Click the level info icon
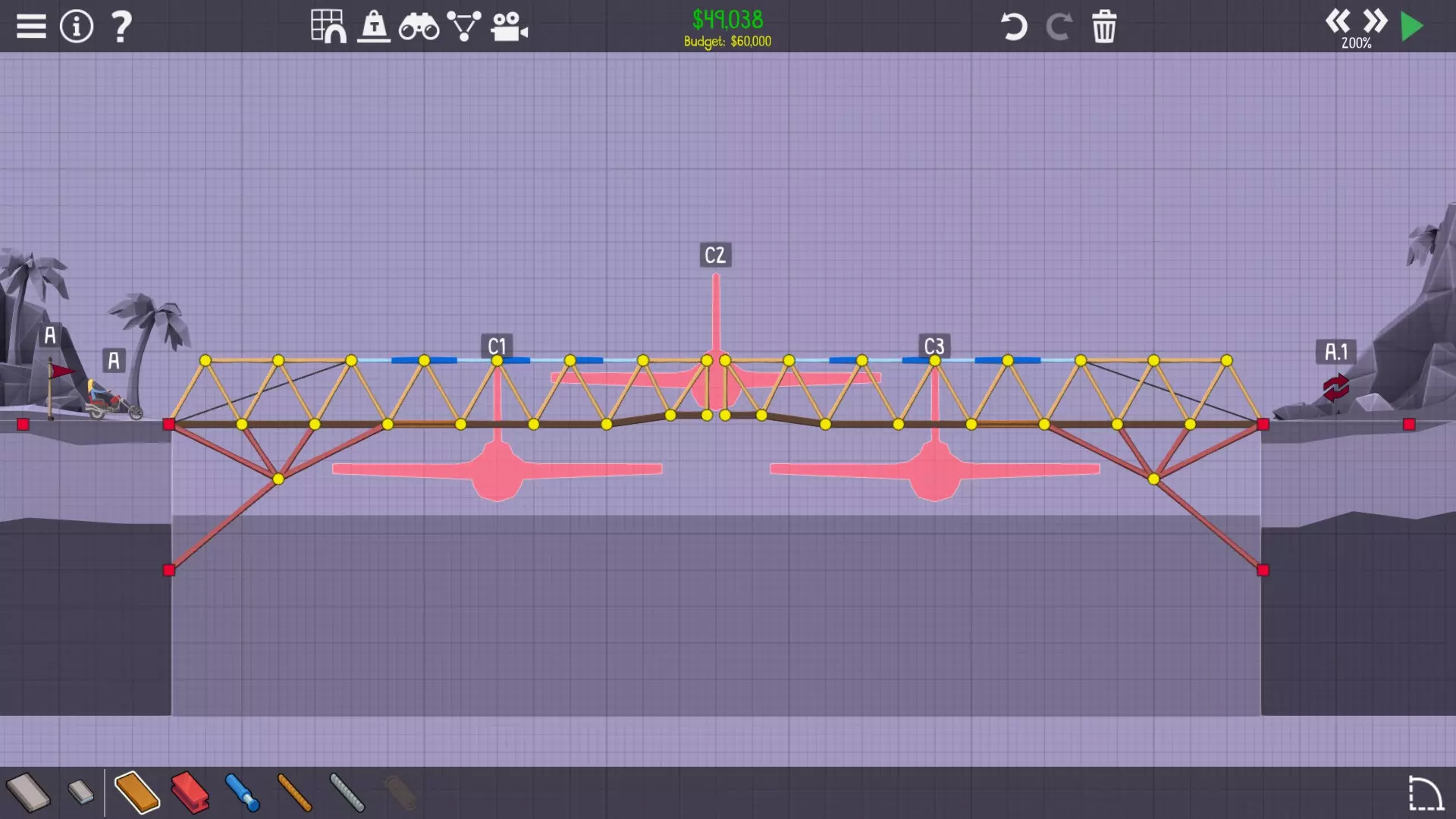 [x=76, y=27]
